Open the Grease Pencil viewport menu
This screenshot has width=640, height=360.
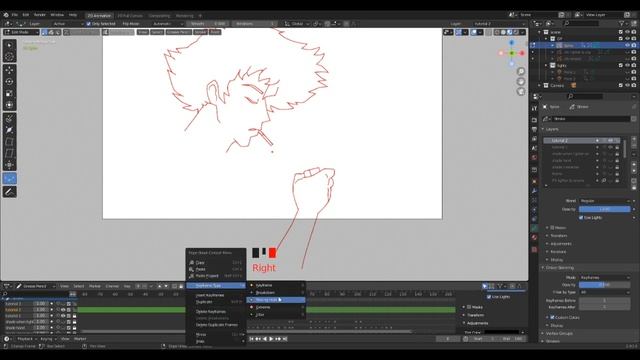[178, 32]
